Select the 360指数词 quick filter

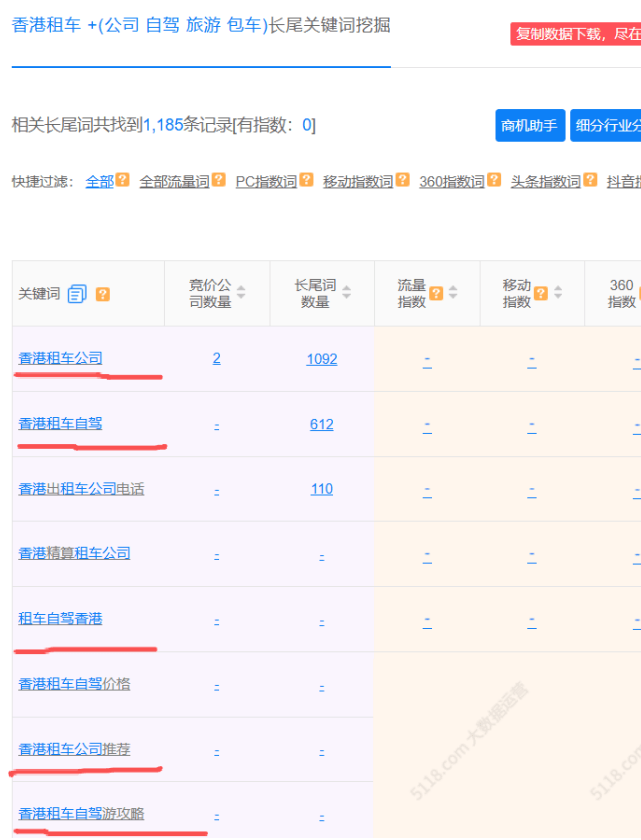click(x=452, y=182)
